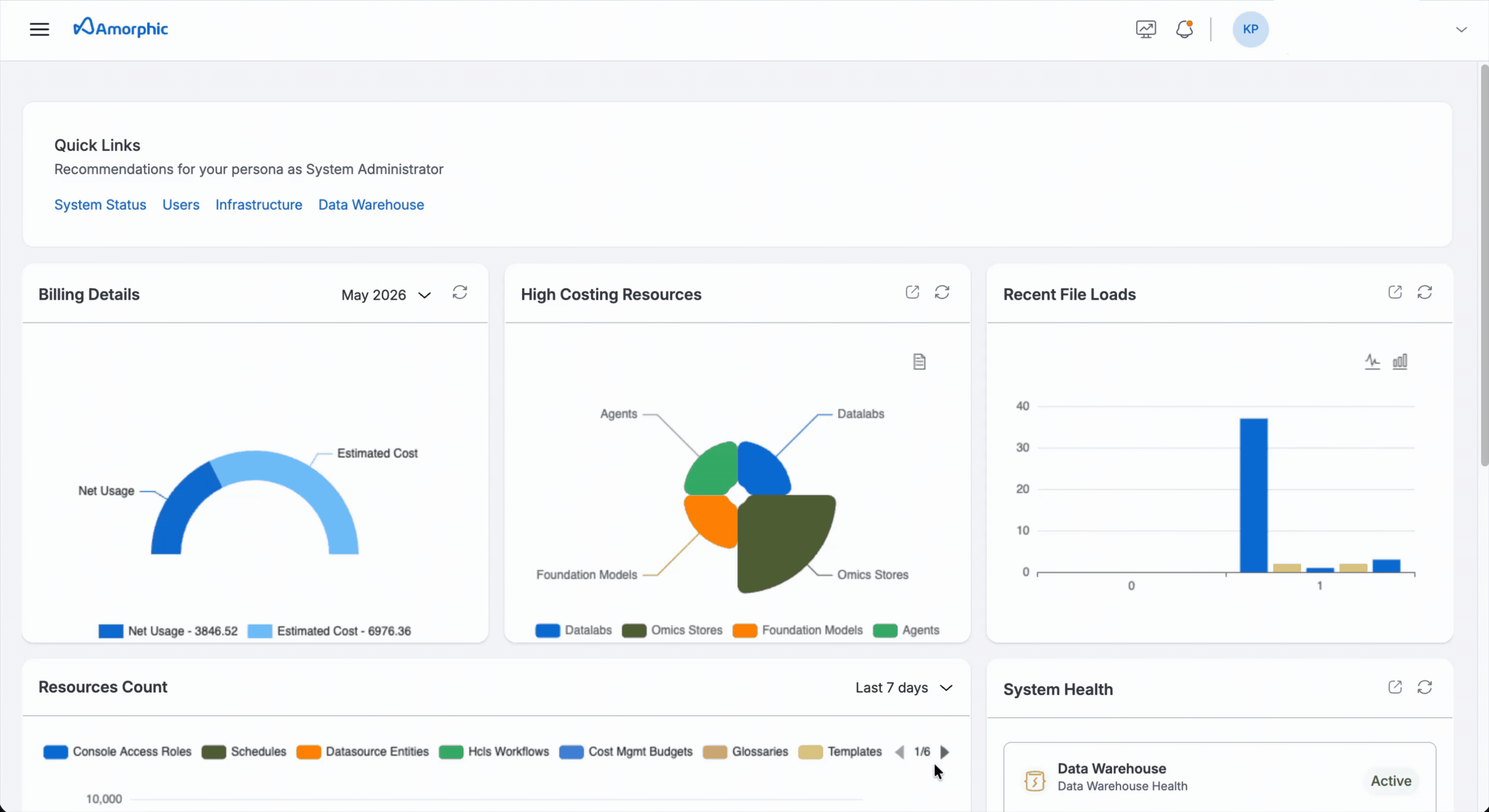Screen dimensions: 1489x812
Task: Open Recent File Loads in external view
Action: tap(1395, 292)
